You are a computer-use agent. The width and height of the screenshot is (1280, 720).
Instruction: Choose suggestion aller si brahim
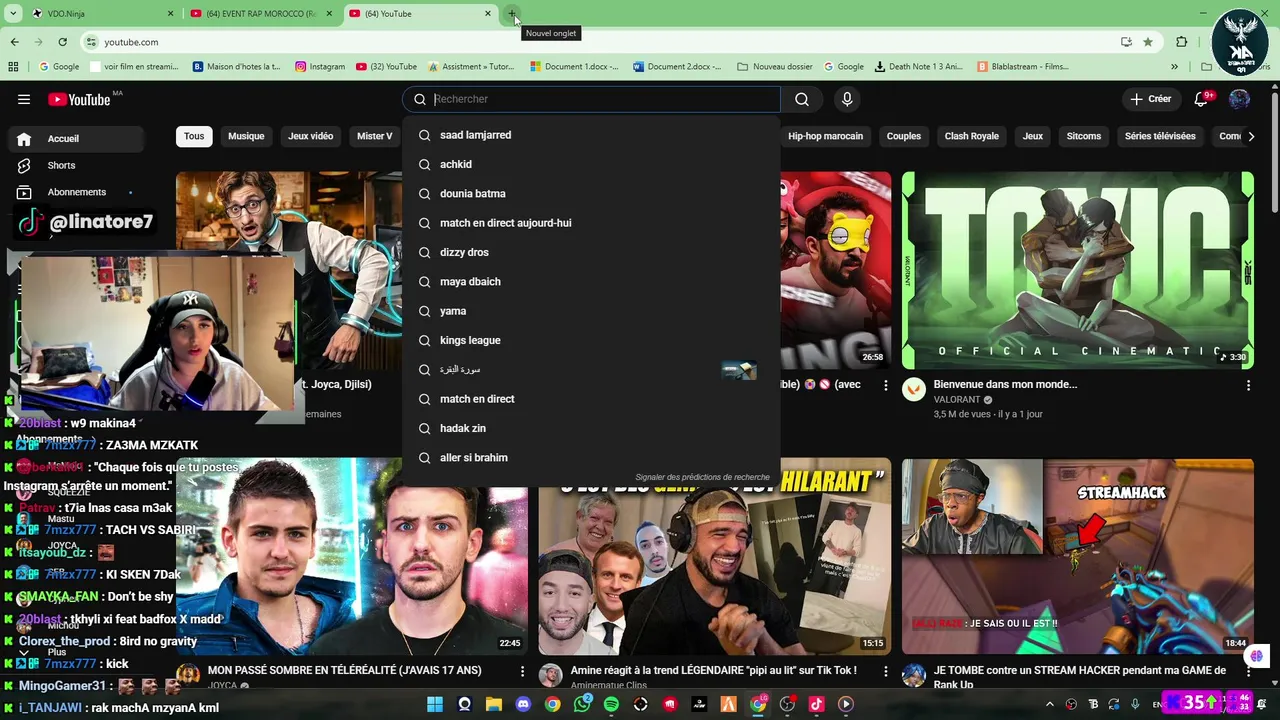coord(591,457)
